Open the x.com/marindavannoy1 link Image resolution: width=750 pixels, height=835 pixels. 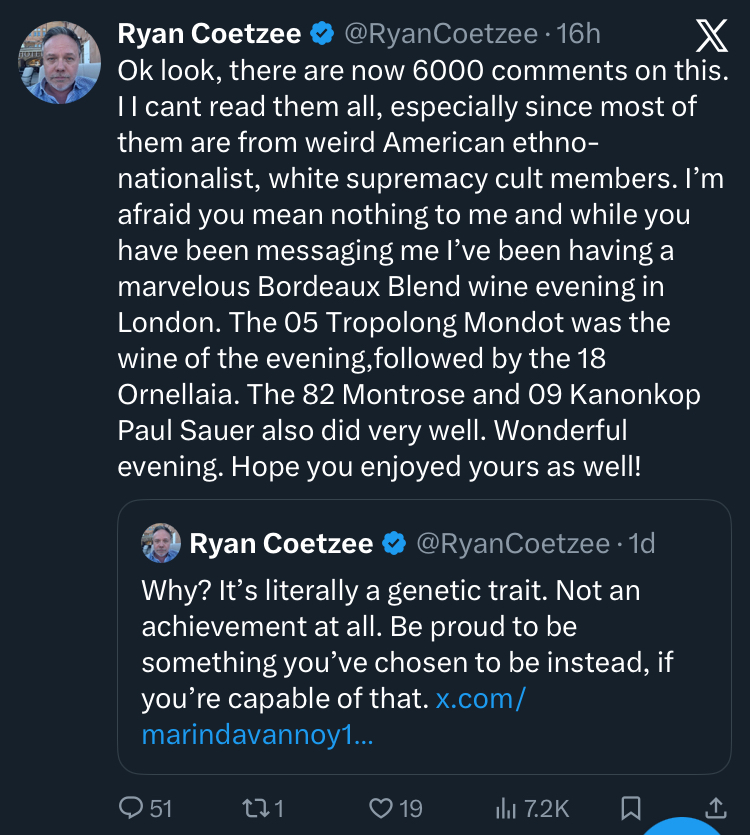click(333, 717)
